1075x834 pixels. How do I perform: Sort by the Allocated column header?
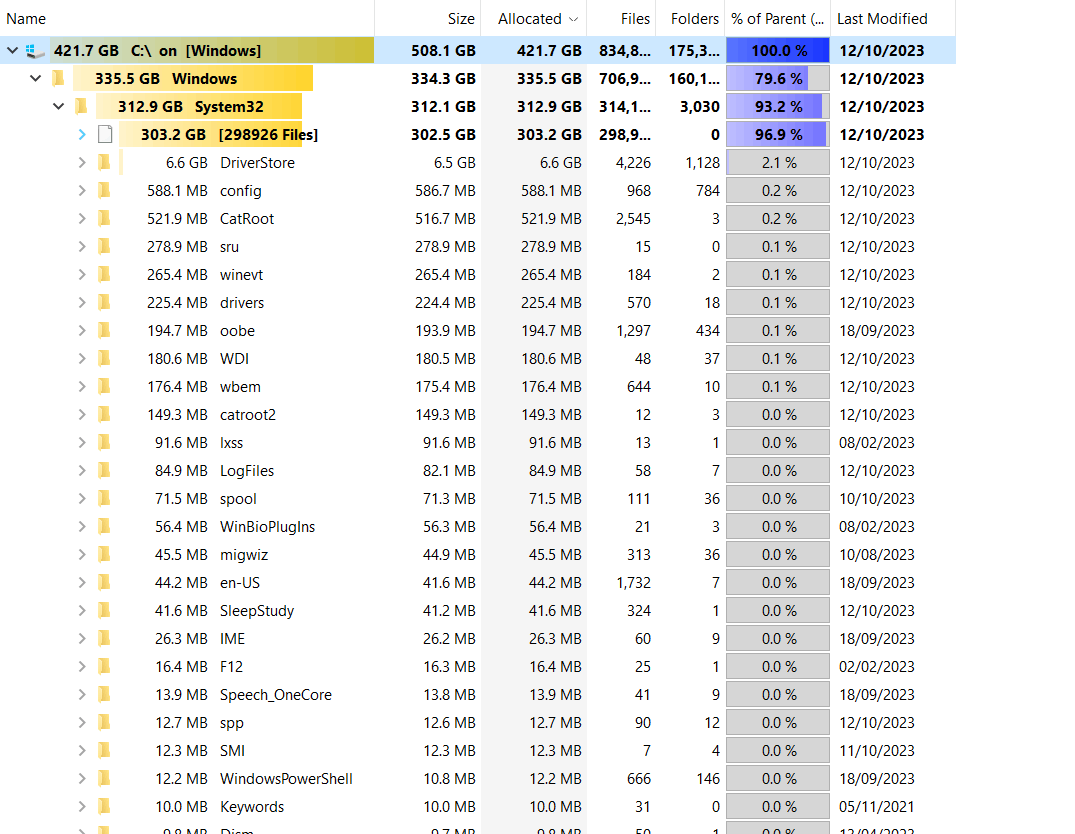pyautogui.click(x=534, y=19)
